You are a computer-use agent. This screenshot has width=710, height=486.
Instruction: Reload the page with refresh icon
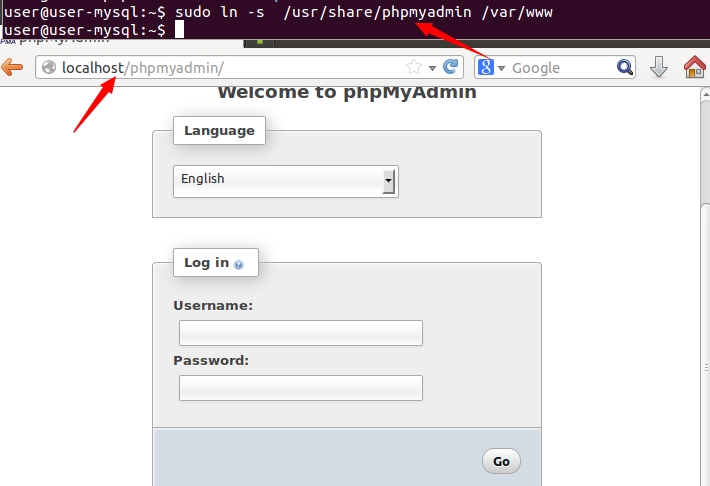[451, 67]
